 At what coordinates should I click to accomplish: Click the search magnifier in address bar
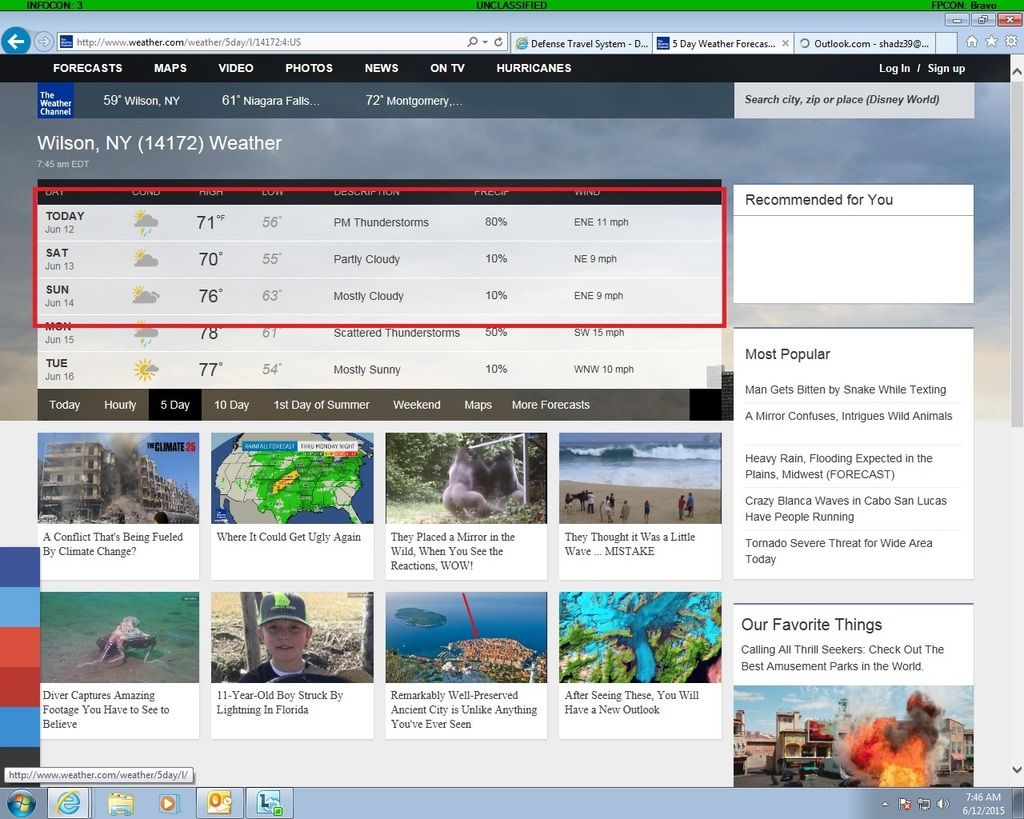click(x=472, y=42)
